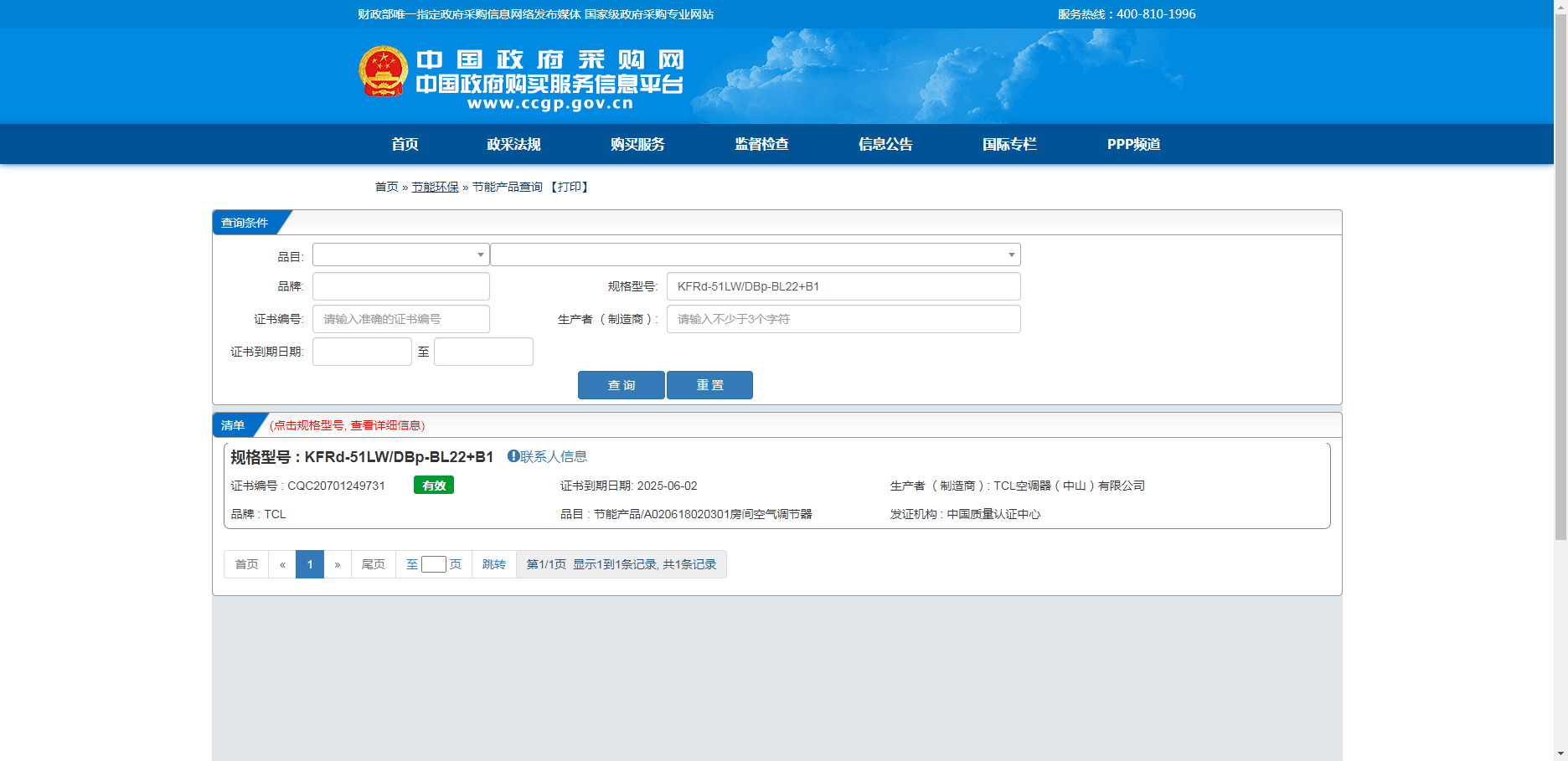The image size is (1568, 761).
Task: Click the 品目 房间空气调节器 text
Action: point(686,514)
